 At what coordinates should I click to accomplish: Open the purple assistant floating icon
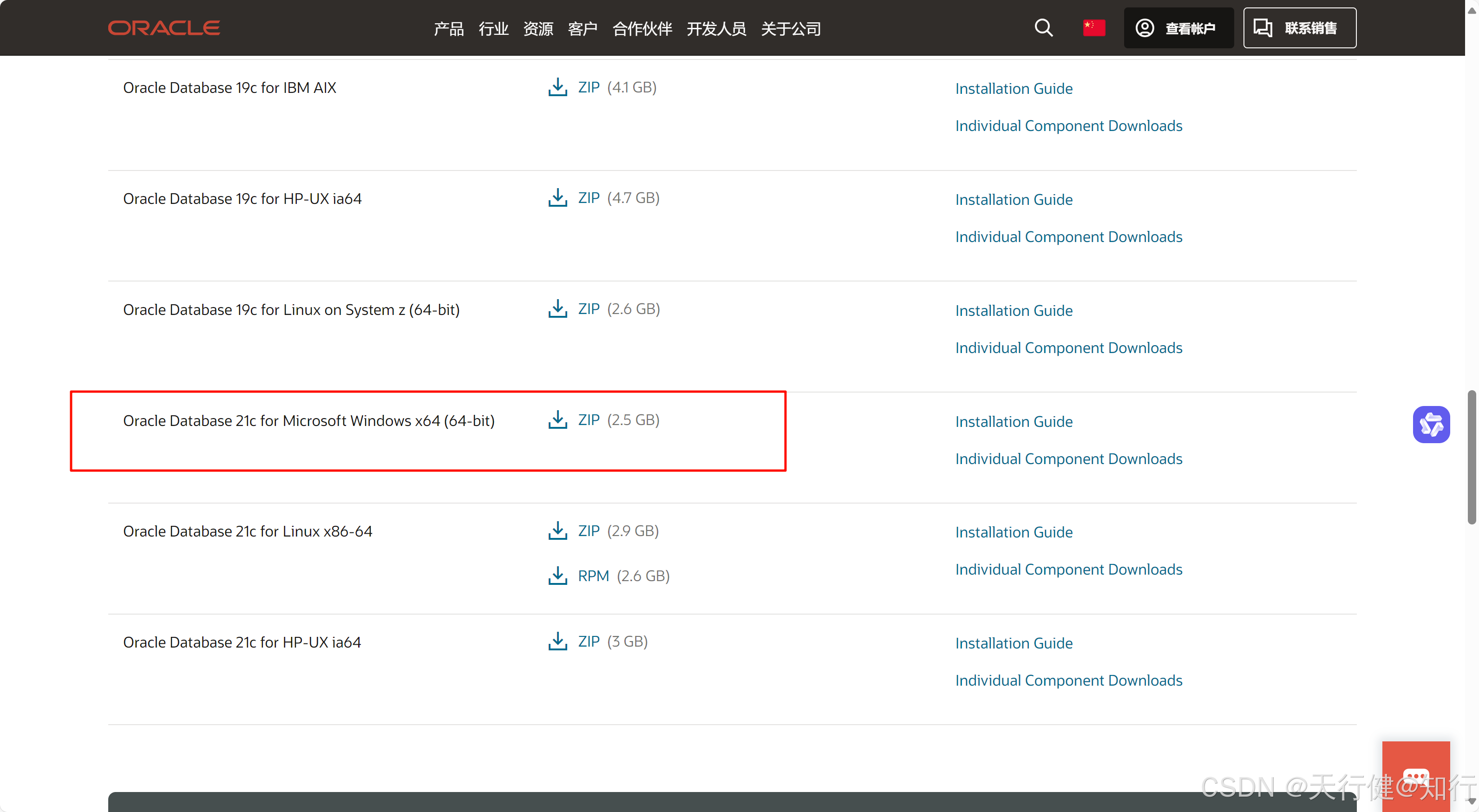[x=1430, y=425]
